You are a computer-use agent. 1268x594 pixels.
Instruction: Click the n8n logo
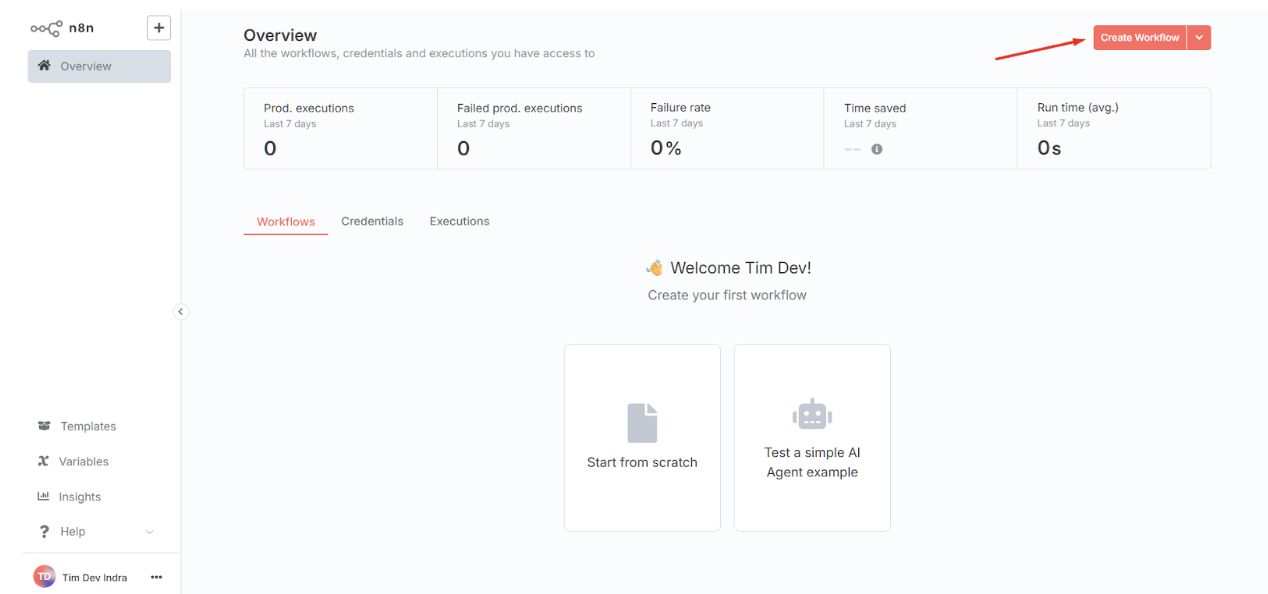click(x=62, y=28)
